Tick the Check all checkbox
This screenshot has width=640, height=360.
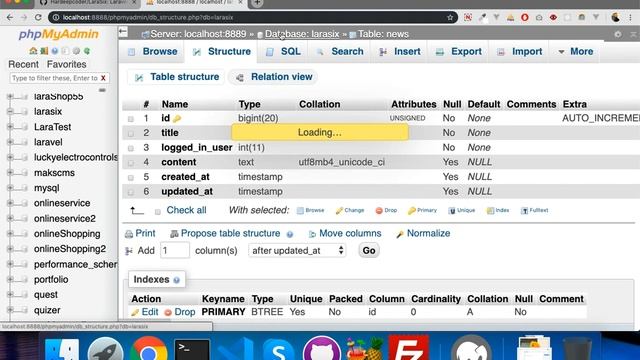pyautogui.click(x=158, y=211)
